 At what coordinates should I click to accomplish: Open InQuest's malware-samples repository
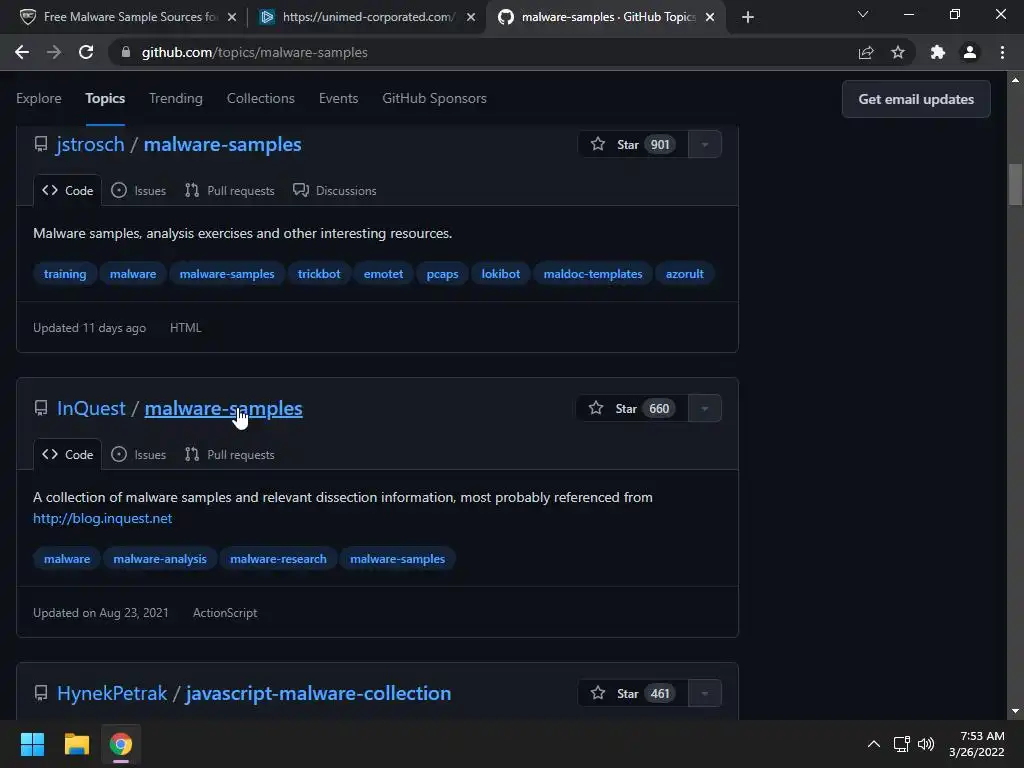tap(223, 408)
